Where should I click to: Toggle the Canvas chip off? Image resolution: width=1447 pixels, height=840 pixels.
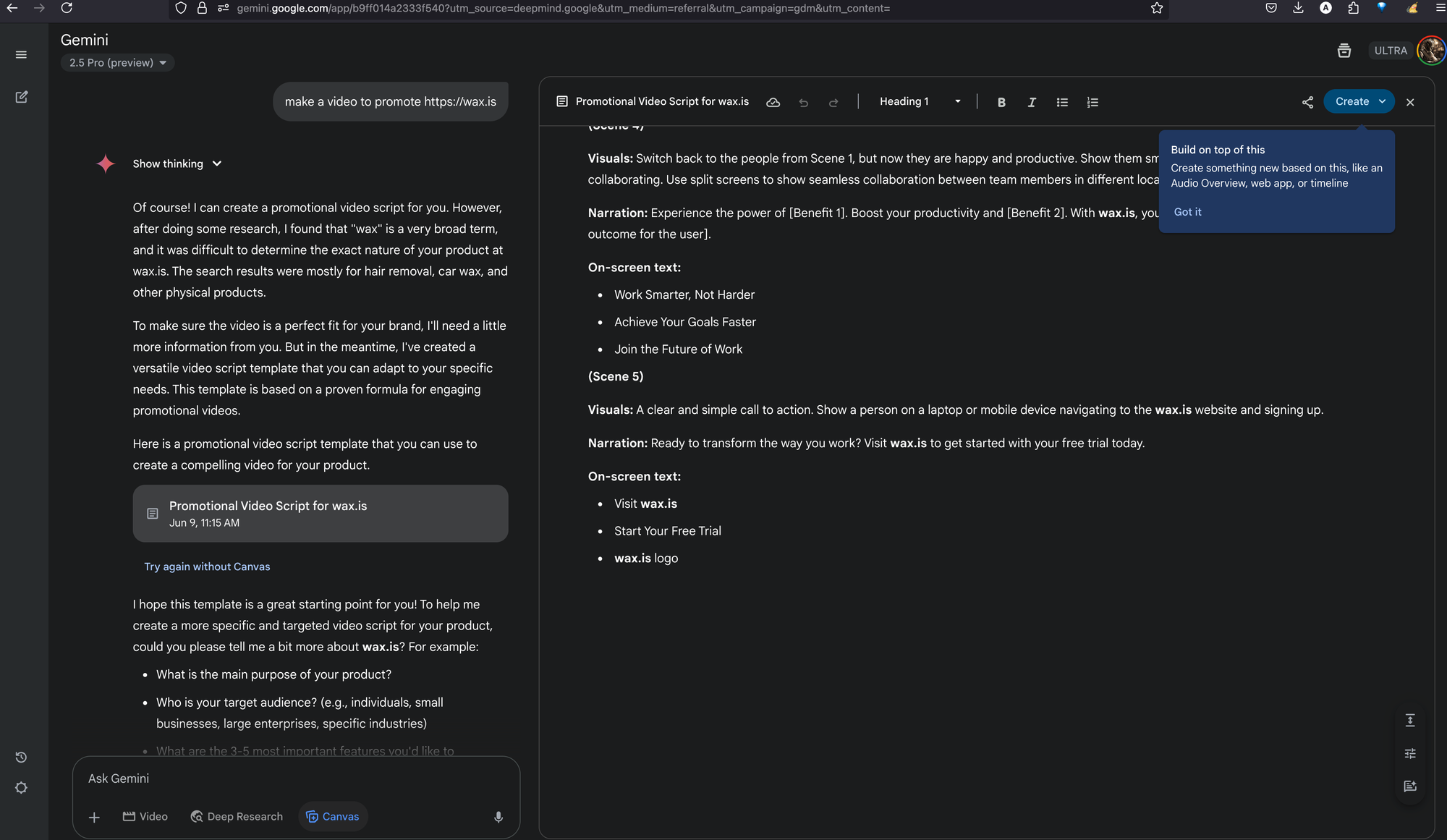click(333, 816)
